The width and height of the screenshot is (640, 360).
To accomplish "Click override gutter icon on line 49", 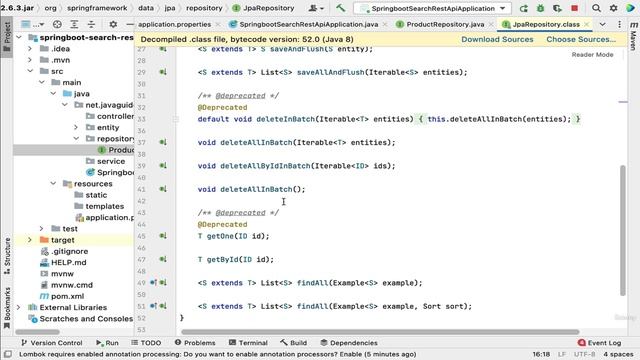I will 153,283.
